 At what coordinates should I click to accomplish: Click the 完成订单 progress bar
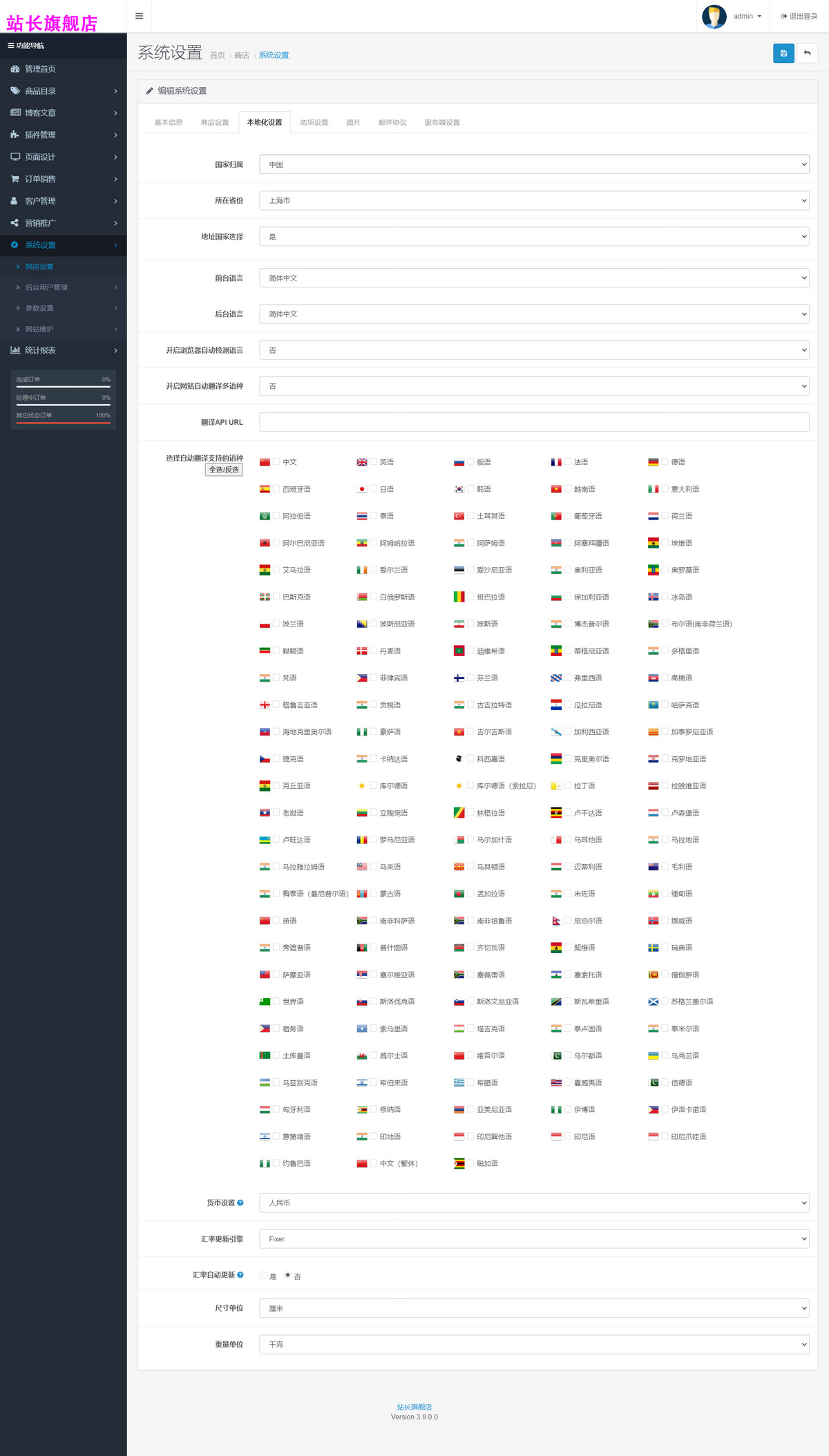click(x=64, y=387)
